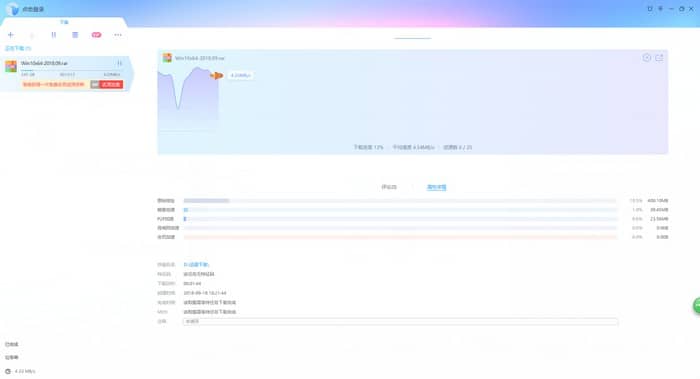
Task: Open the pink VIP badge icon
Action: click(96, 35)
